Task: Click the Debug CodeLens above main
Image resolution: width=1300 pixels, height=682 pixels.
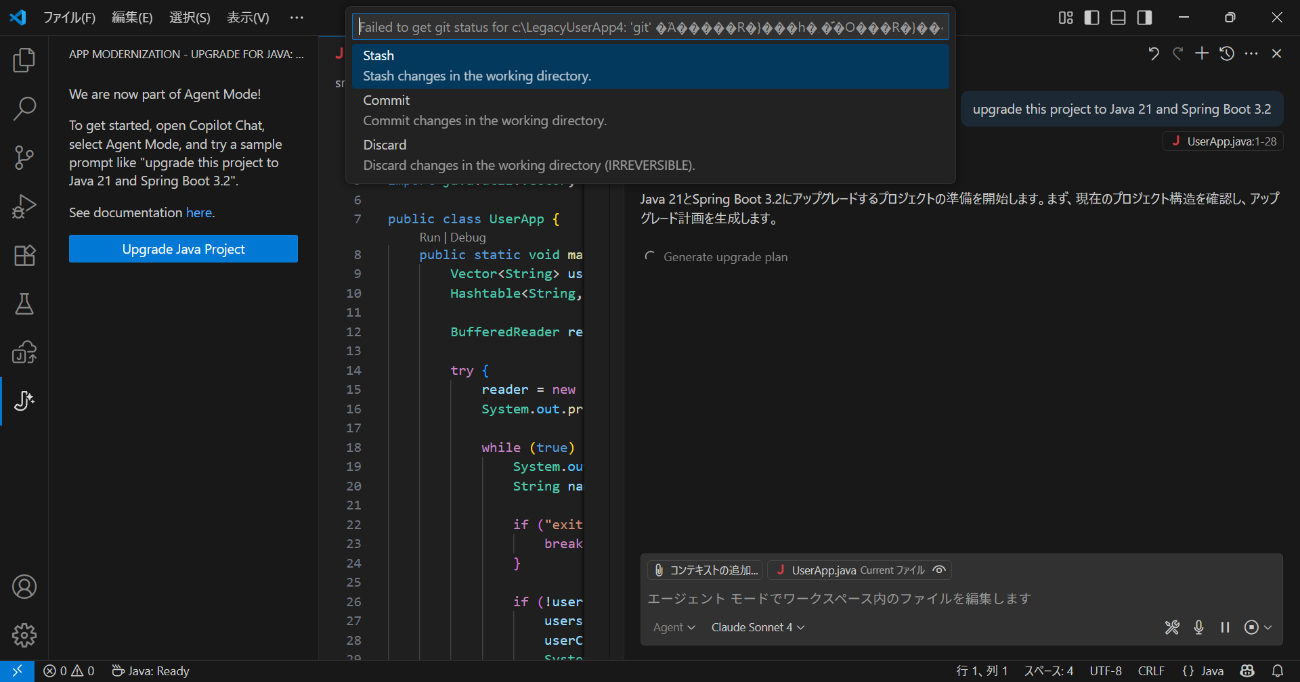Action: tap(468, 237)
